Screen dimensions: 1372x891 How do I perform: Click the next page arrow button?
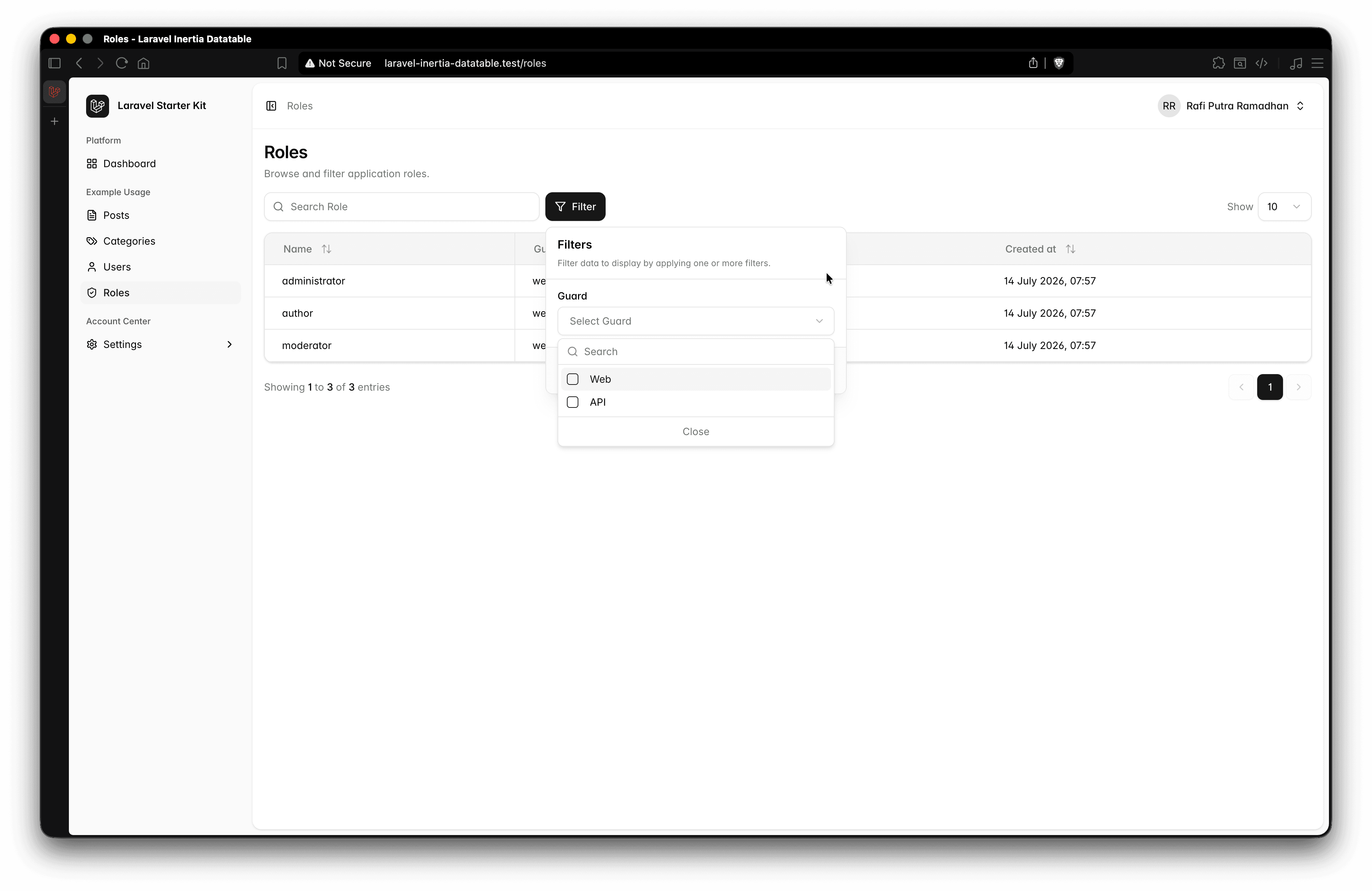click(x=1298, y=387)
